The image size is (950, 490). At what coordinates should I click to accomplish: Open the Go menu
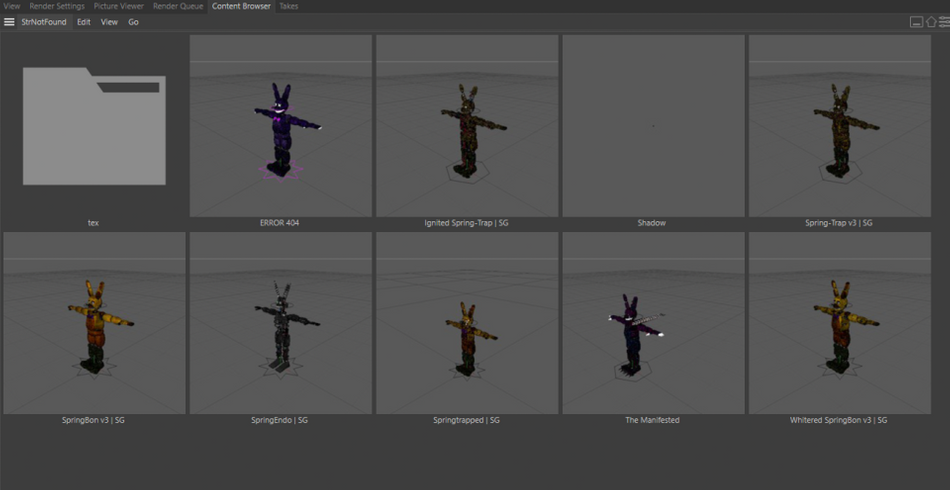[x=133, y=22]
